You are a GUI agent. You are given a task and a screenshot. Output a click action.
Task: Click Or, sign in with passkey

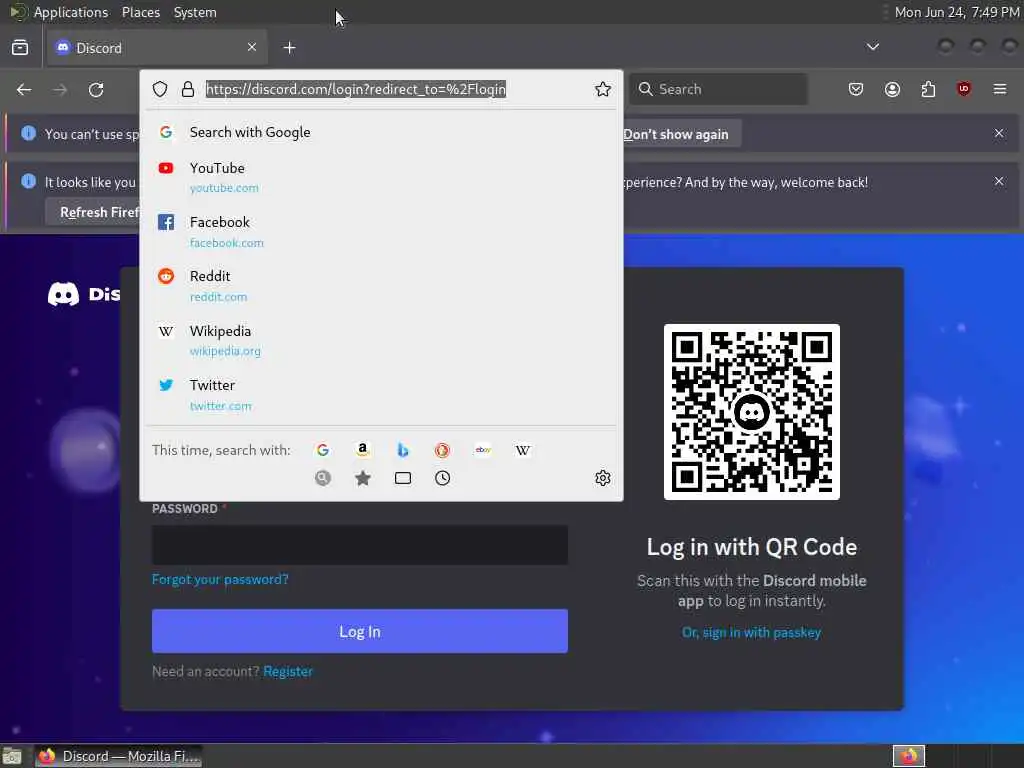pyautogui.click(x=751, y=632)
